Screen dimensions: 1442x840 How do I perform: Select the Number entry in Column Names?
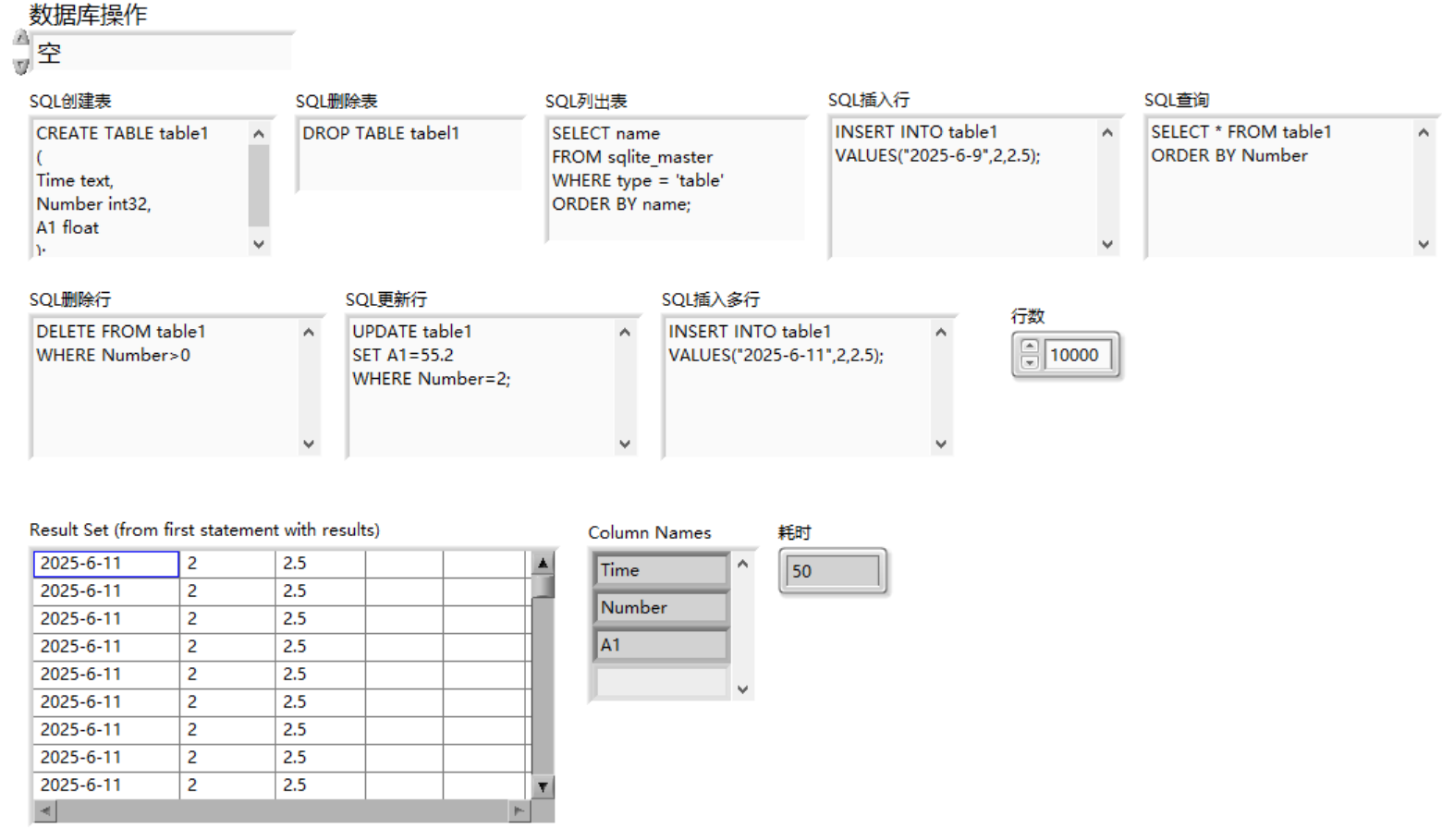(x=659, y=607)
